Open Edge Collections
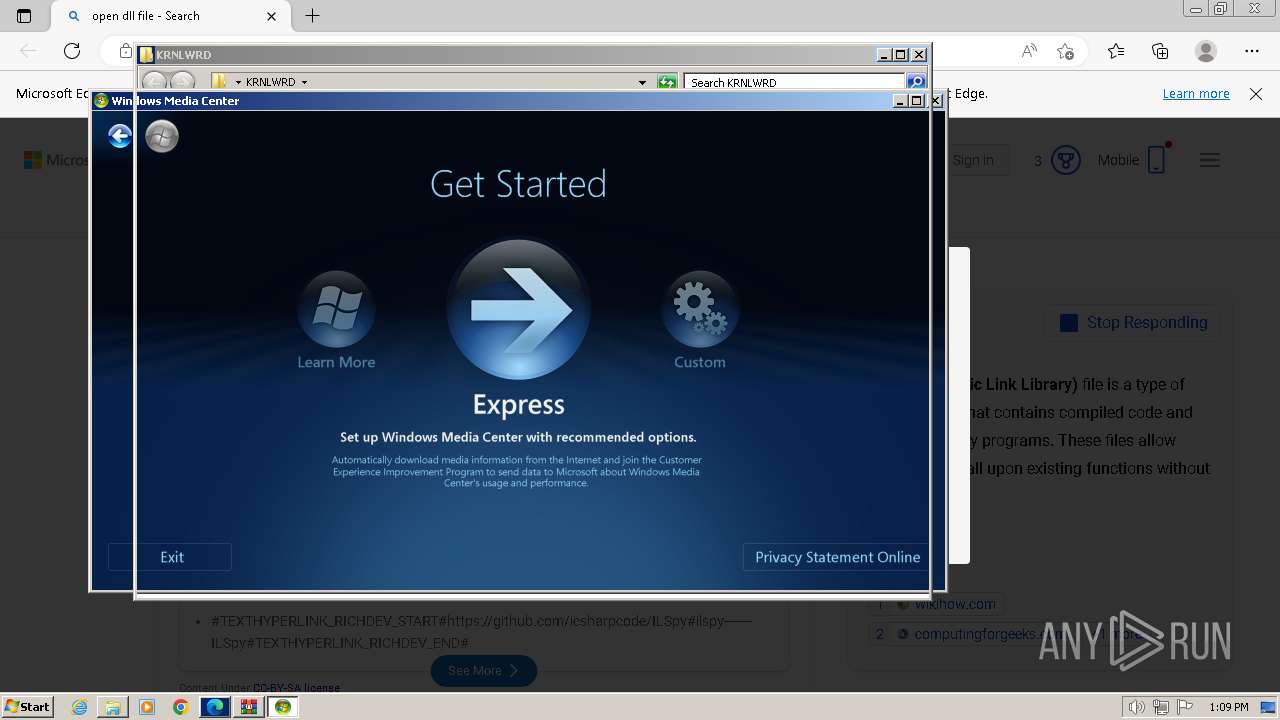The image size is (1280, 720). (x=1160, y=51)
